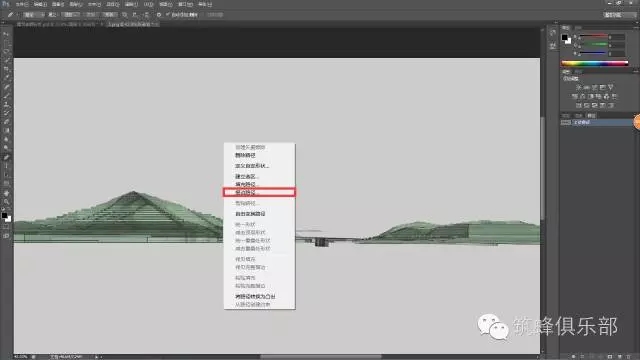The height and width of the screenshot is (360, 640).
Task: Select the Pen tool in the toolbox
Action: (6, 157)
